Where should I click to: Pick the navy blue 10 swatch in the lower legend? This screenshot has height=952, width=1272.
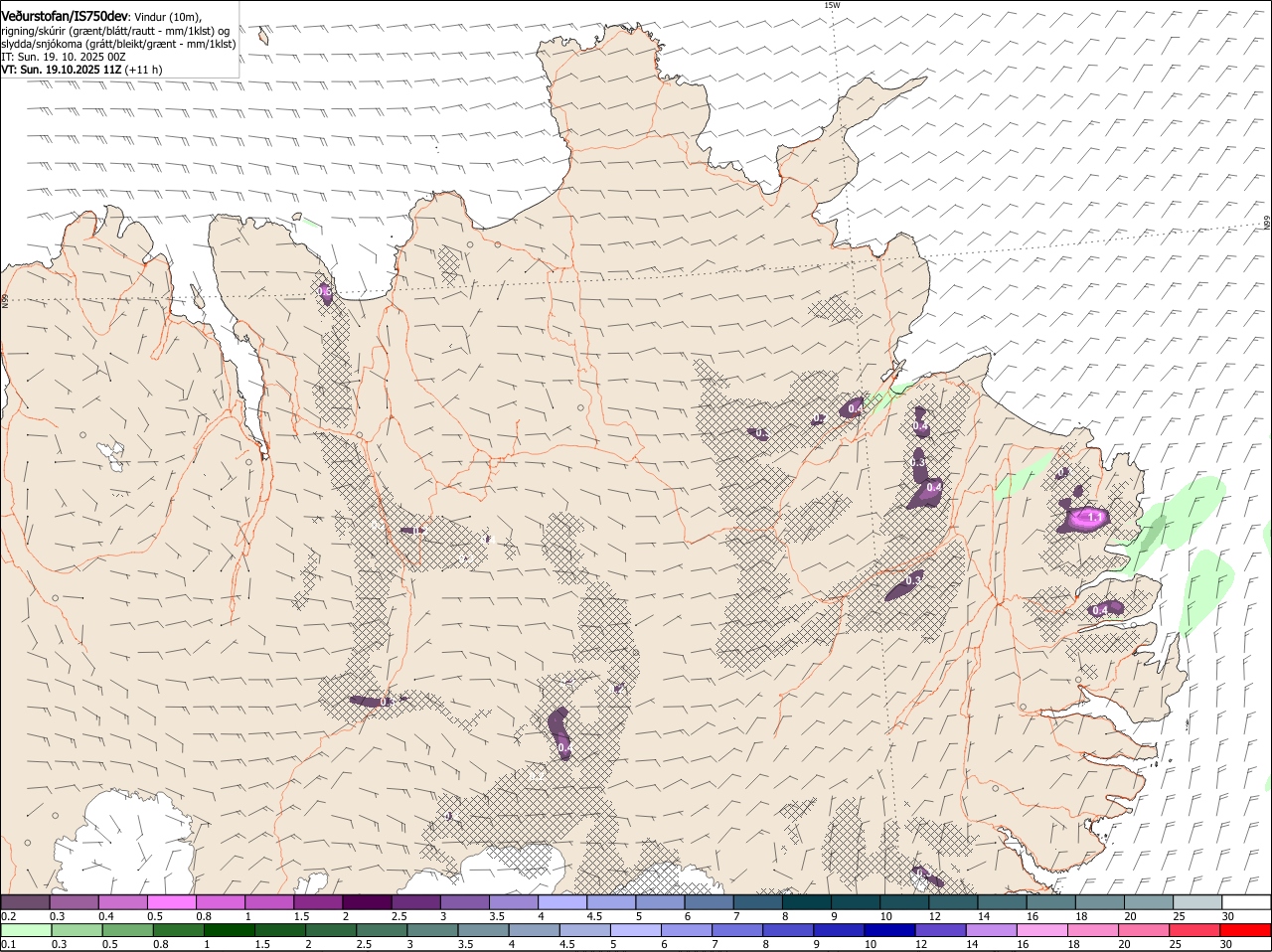888,931
